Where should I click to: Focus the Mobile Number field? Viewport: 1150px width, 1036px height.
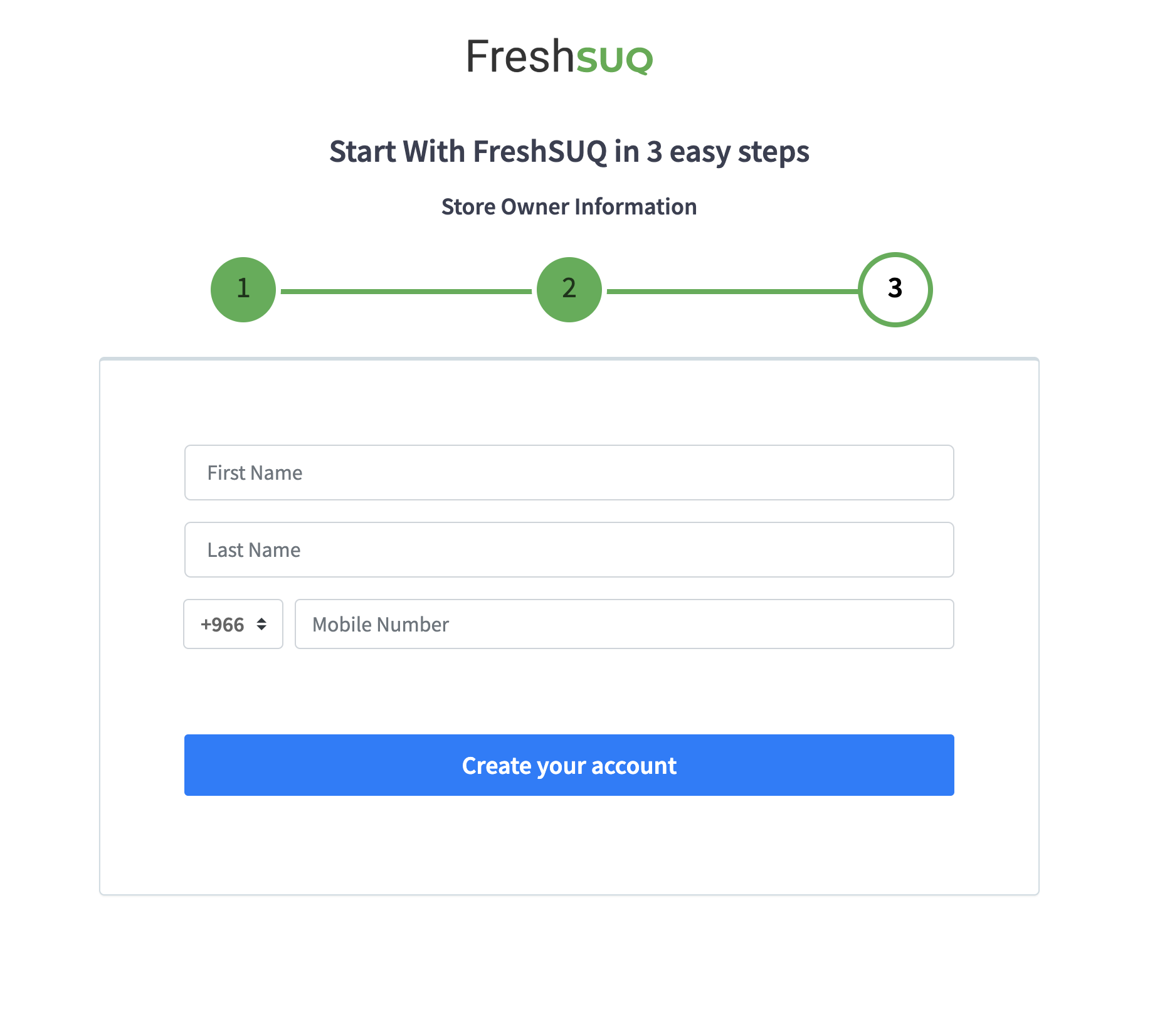pos(625,624)
